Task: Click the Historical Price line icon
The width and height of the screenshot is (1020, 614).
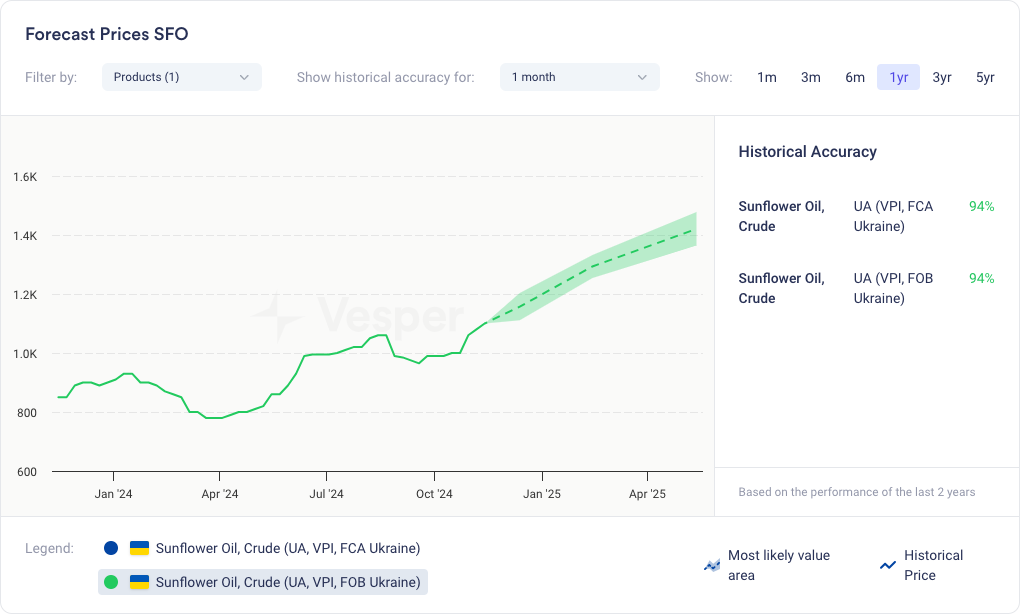Action: [887, 566]
